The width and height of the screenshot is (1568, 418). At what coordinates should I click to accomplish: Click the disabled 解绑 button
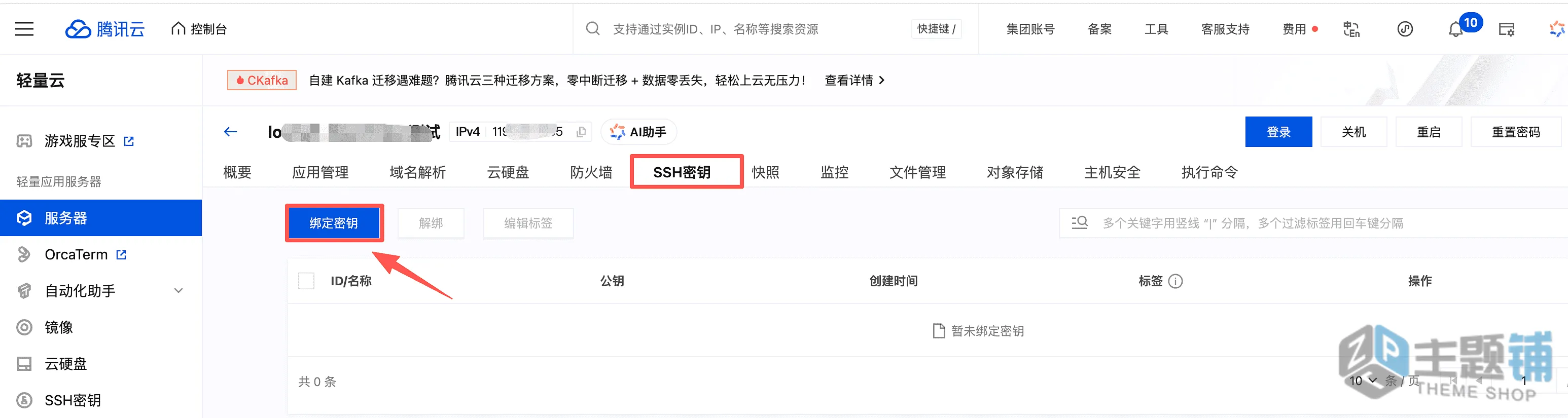[431, 223]
